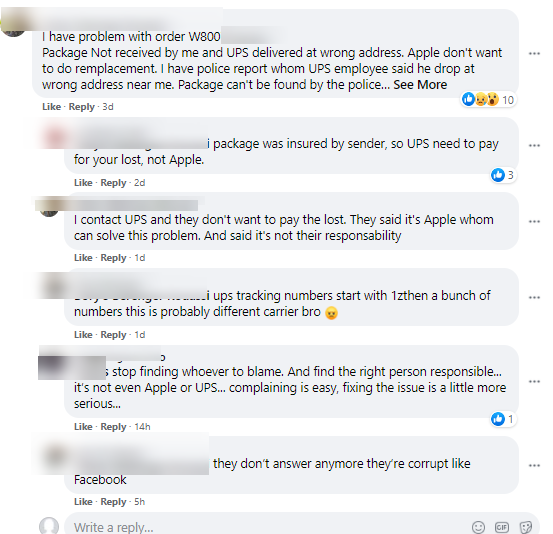This screenshot has width=553, height=534.
Task: Open options on 'stop finding whoever to blame' reply
Action: (x=534, y=381)
